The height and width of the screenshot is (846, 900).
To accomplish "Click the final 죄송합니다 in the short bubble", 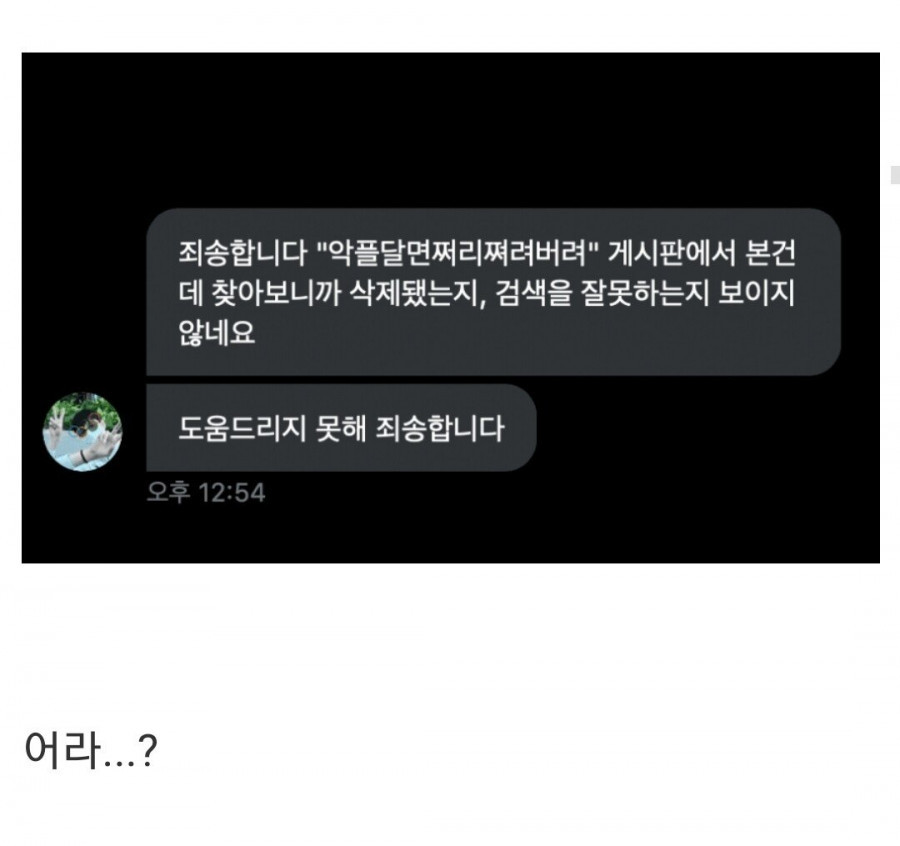I will [440, 428].
